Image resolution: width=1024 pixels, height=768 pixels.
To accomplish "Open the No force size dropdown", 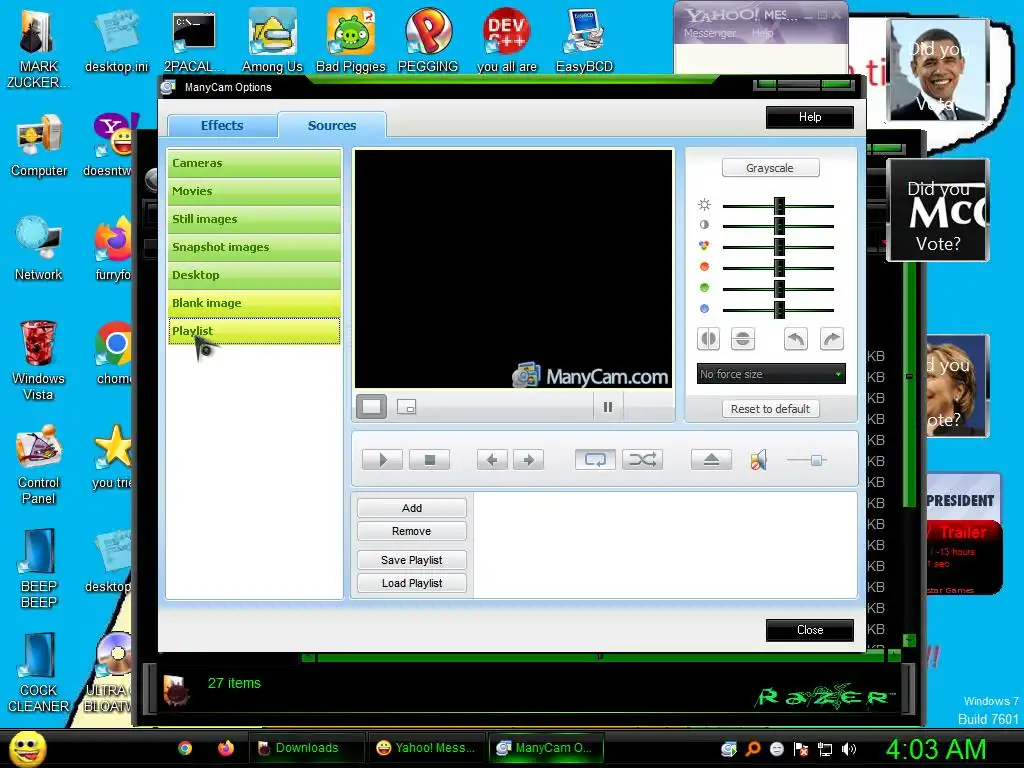I will (x=771, y=374).
